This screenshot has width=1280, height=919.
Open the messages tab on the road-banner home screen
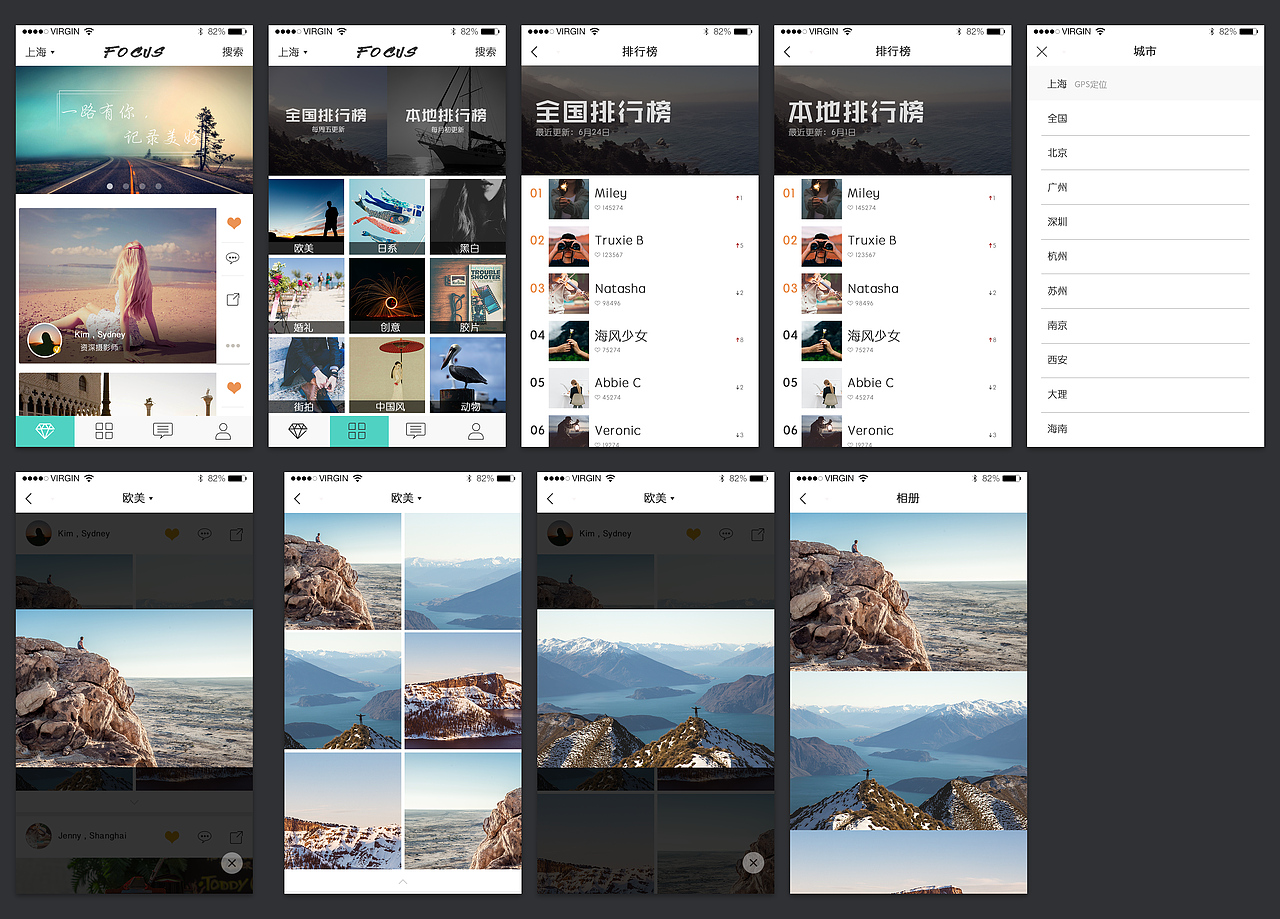click(163, 431)
